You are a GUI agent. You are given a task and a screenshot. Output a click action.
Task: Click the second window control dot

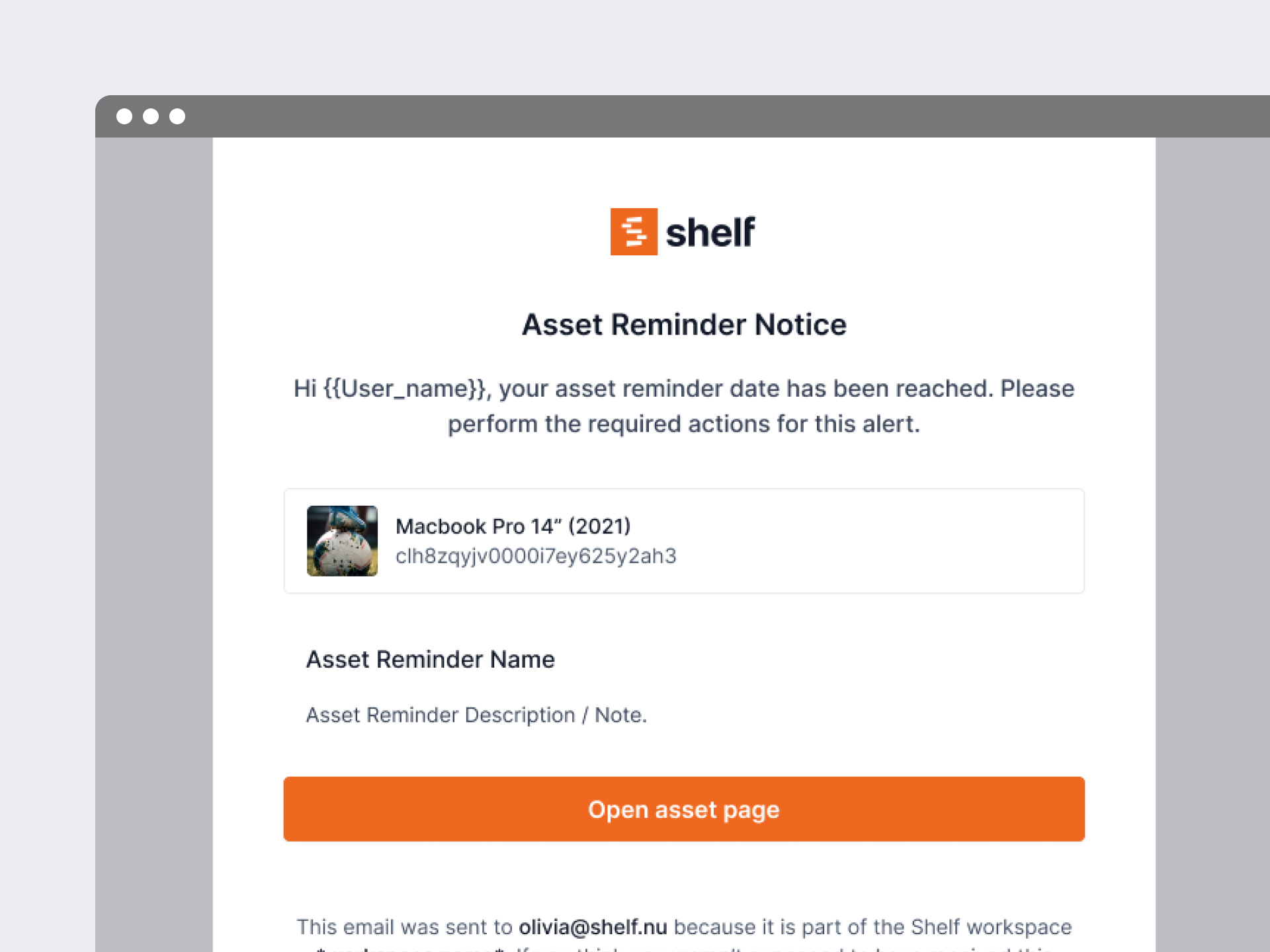point(151,116)
